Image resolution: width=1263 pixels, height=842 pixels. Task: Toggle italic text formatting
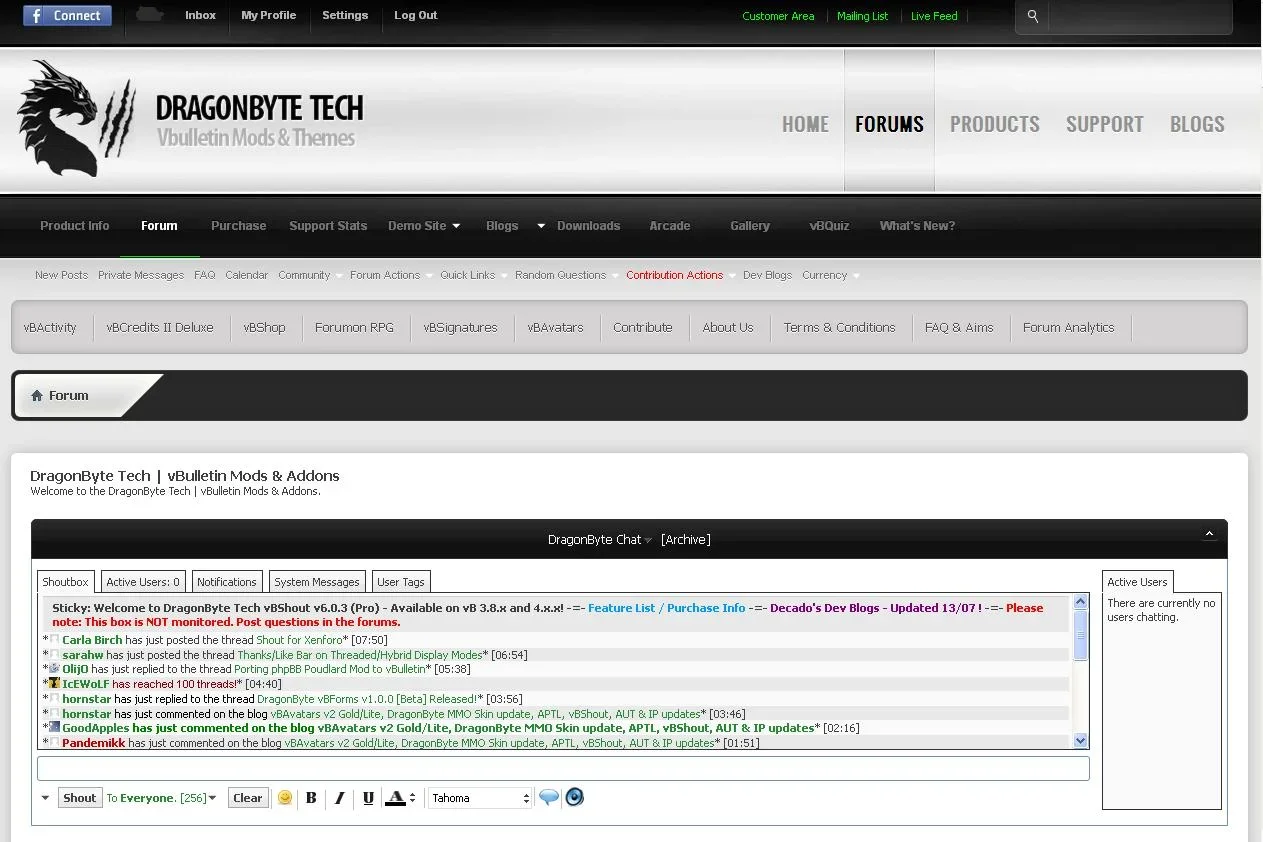point(340,798)
